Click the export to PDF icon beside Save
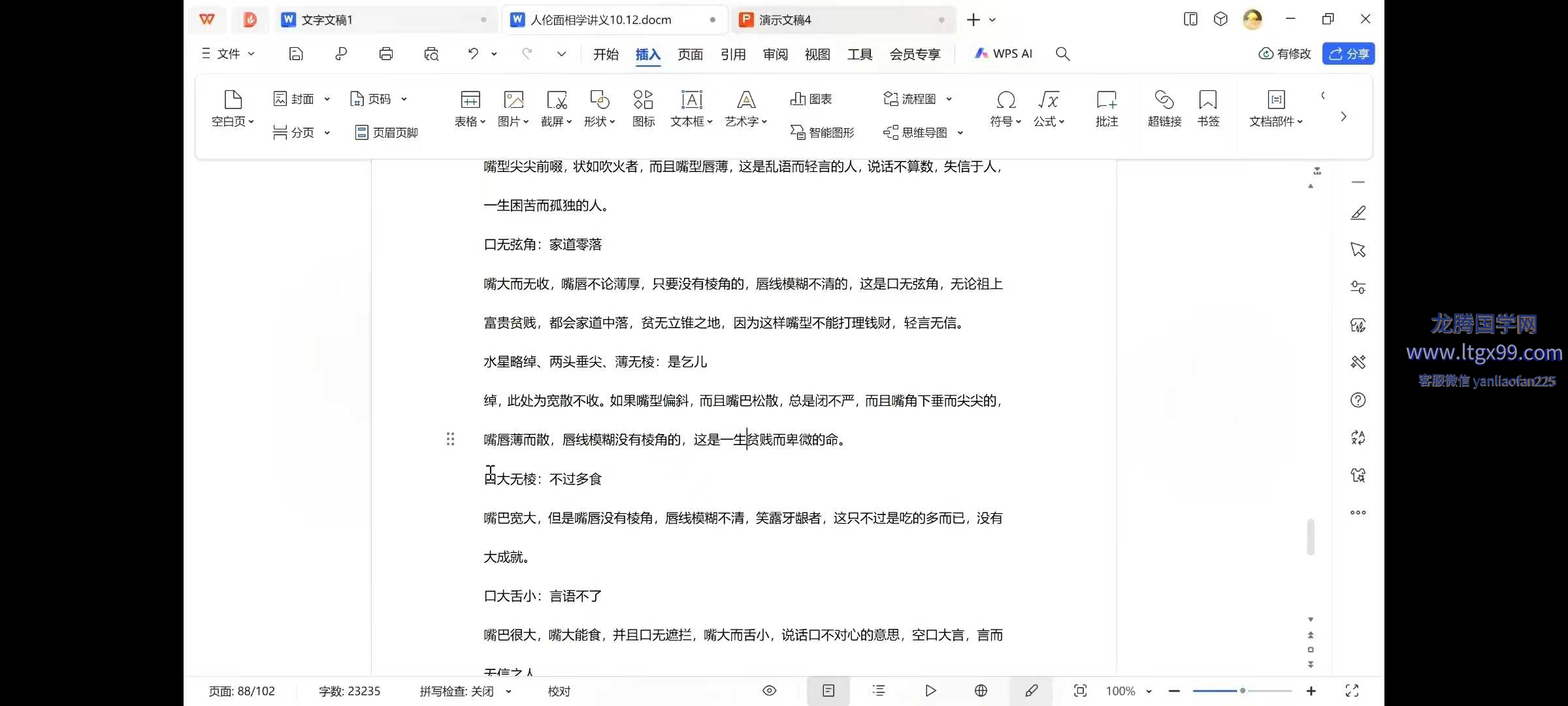 point(341,54)
